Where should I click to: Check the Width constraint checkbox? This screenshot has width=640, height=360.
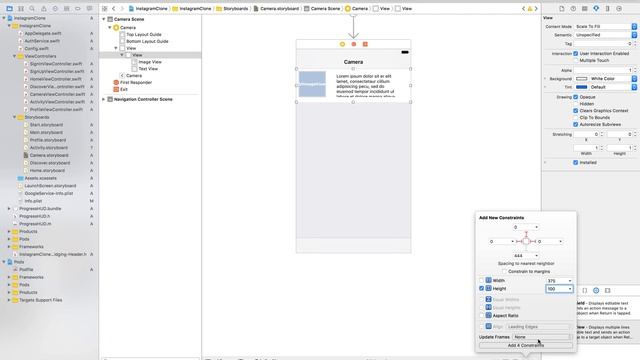(x=481, y=280)
